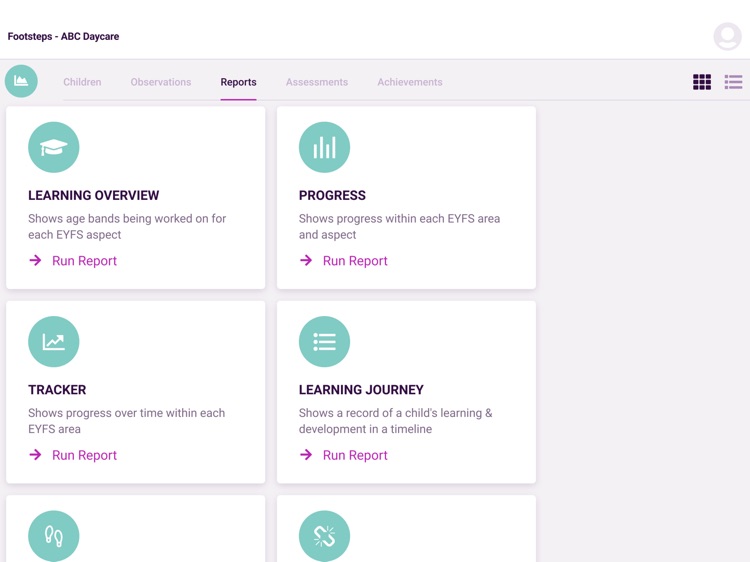Click arrow icon beside Tracker Run Report
The height and width of the screenshot is (562, 750).
pos(35,454)
